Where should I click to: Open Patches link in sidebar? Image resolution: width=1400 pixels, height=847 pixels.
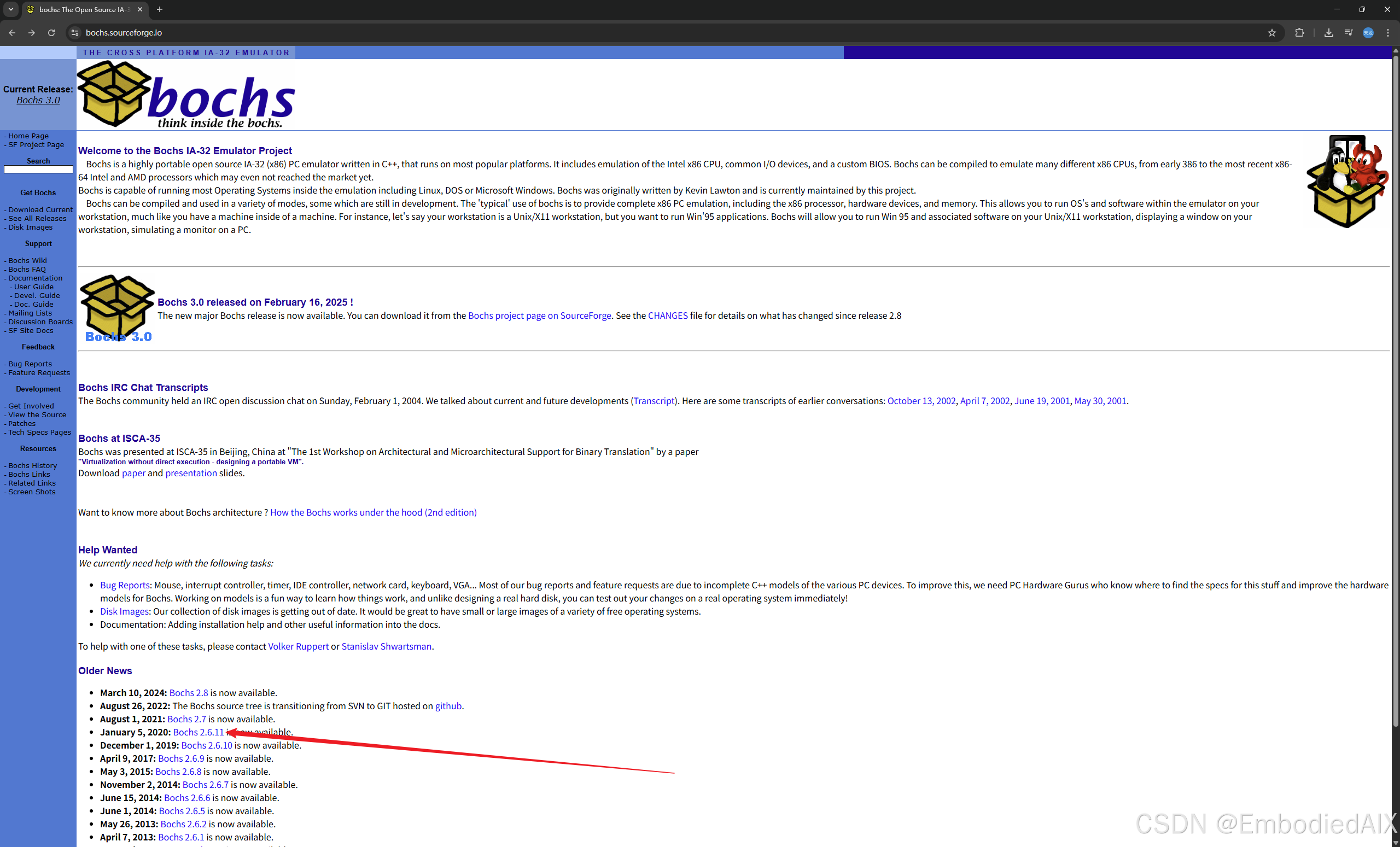[21, 424]
